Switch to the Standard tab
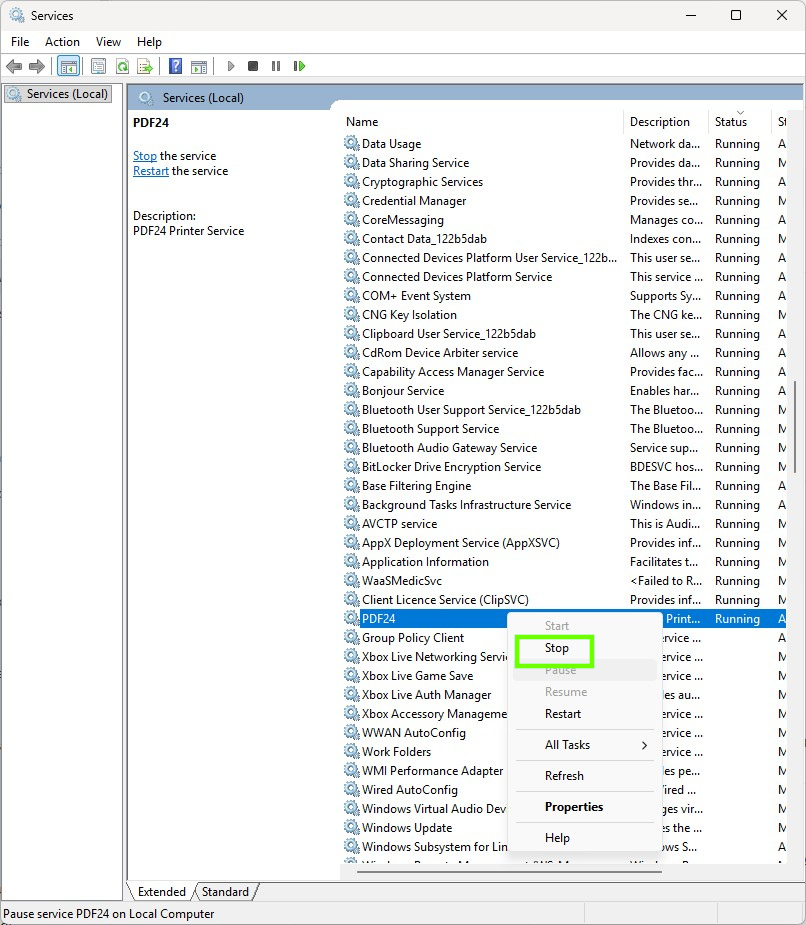The image size is (806, 925). point(225,892)
